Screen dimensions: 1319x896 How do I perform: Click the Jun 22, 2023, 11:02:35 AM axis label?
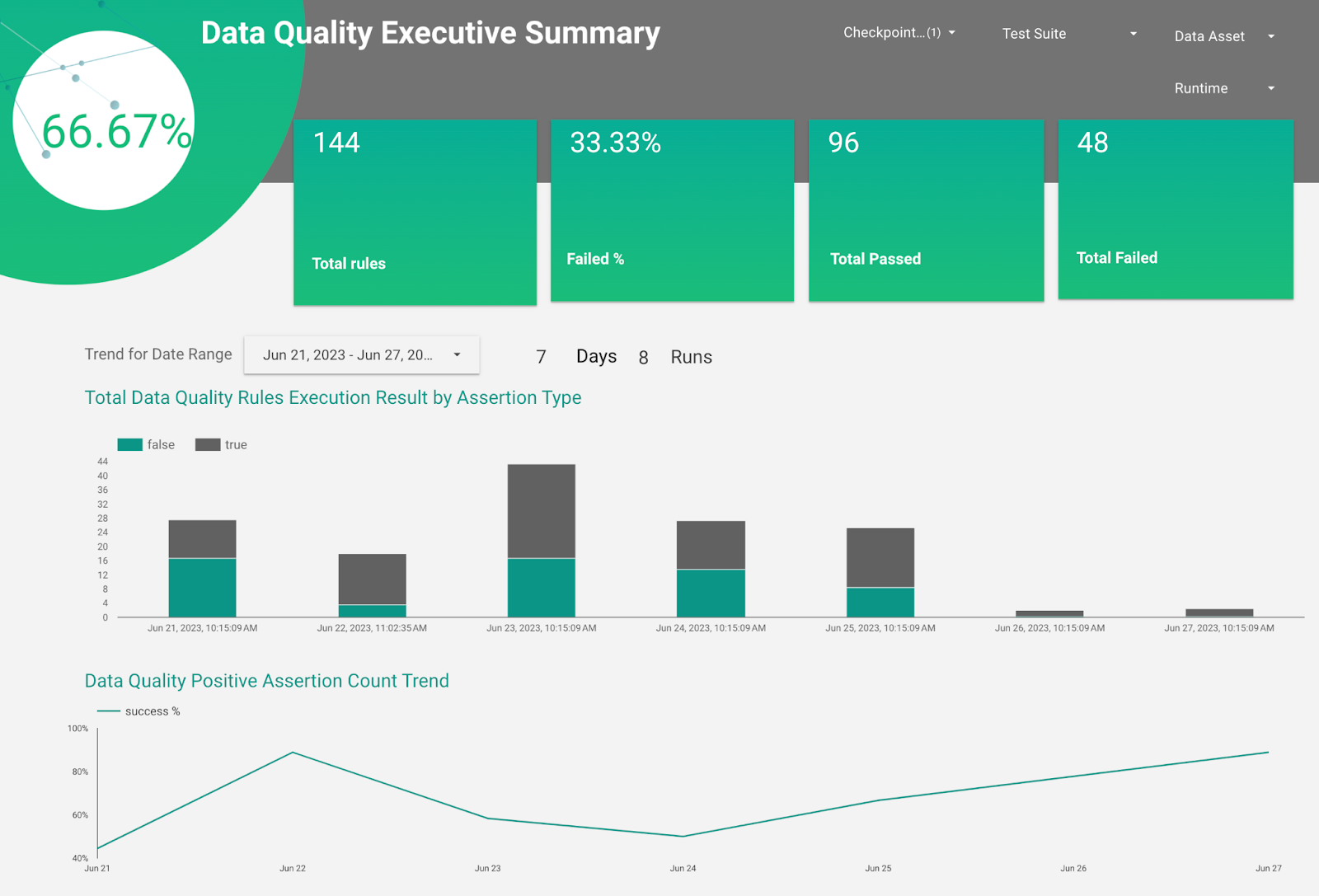(372, 628)
